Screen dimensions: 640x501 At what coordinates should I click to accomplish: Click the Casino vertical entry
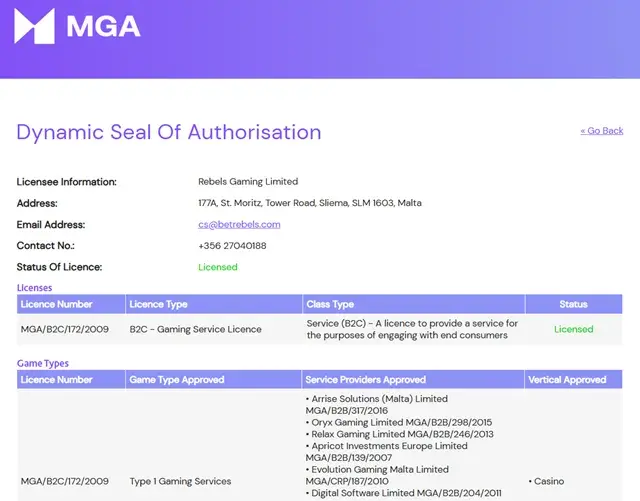pos(546,481)
